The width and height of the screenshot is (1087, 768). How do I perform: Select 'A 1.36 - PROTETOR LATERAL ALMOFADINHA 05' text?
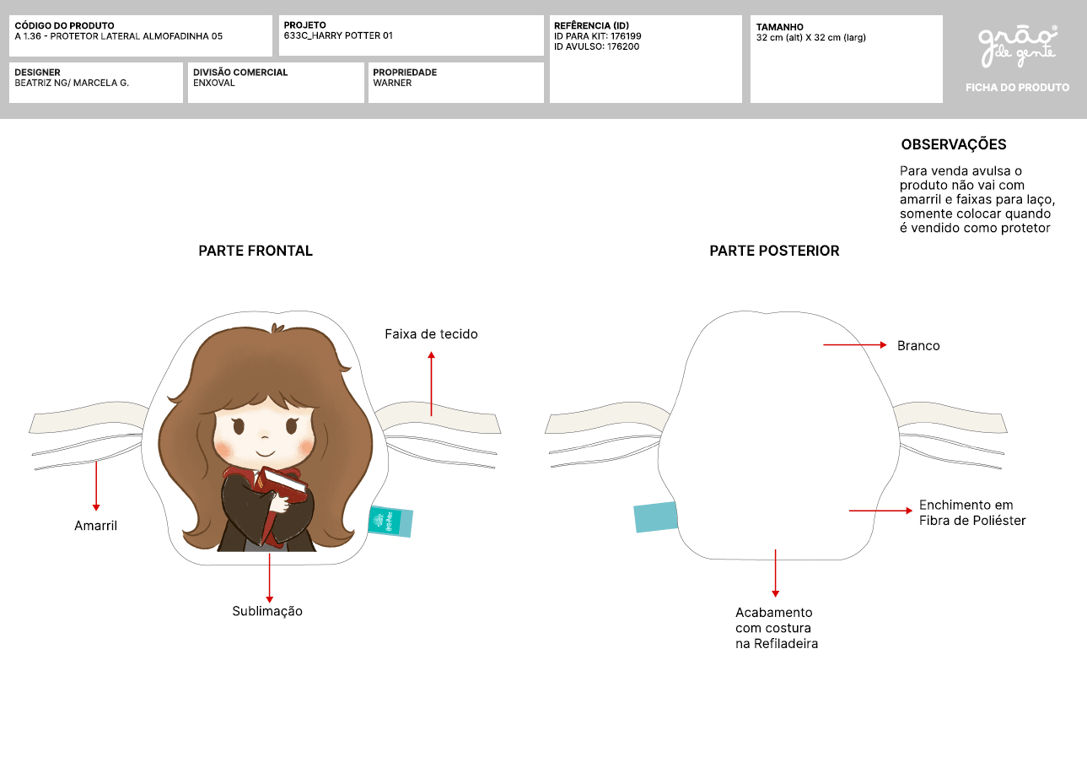119,36
